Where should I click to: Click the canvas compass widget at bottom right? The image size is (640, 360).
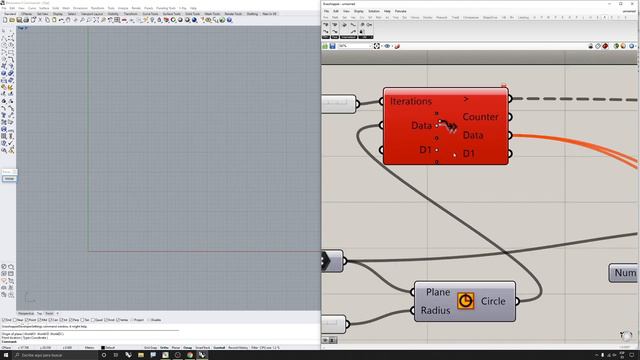[626, 335]
